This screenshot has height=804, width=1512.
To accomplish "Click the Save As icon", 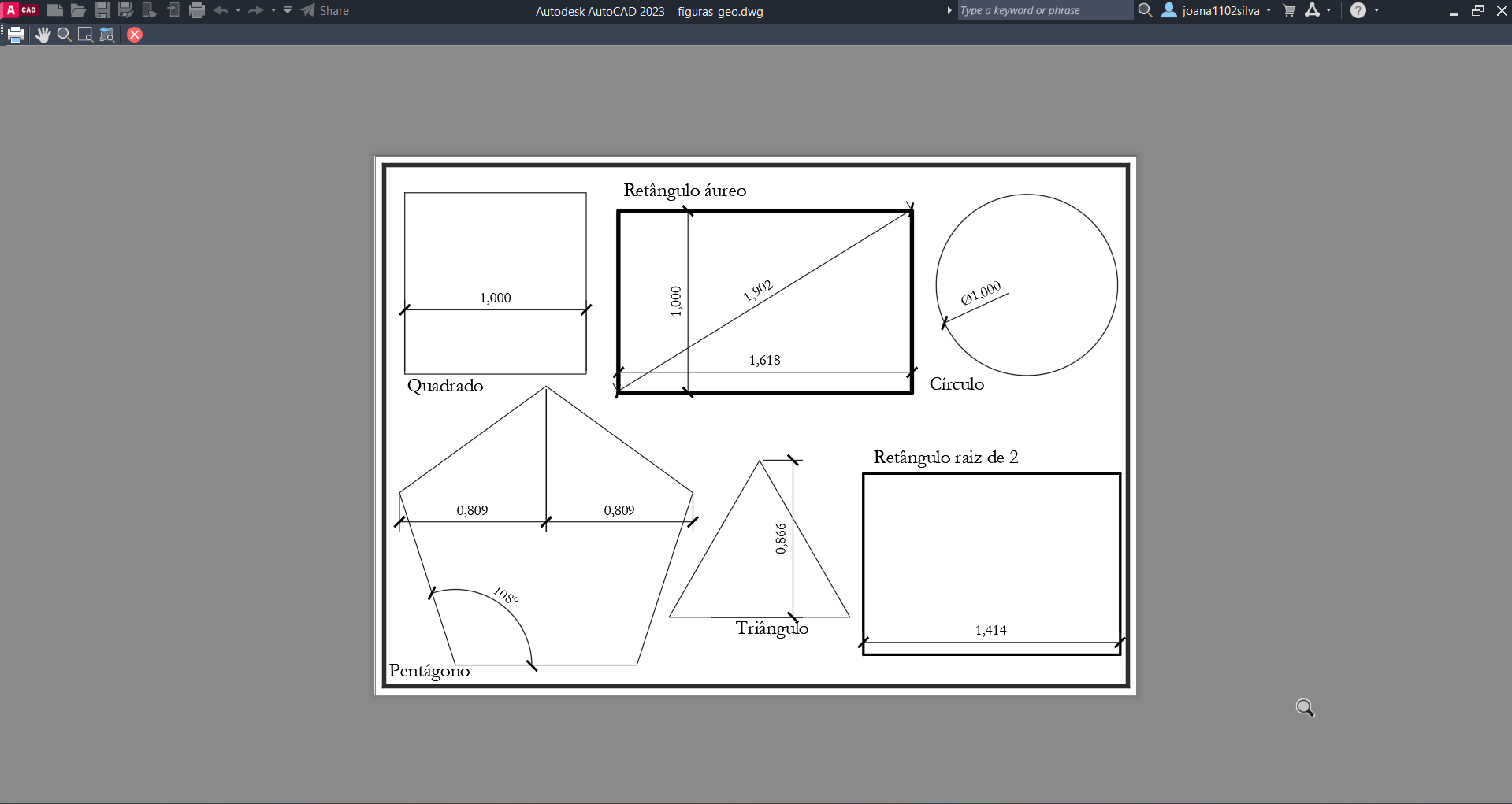I will [x=125, y=10].
